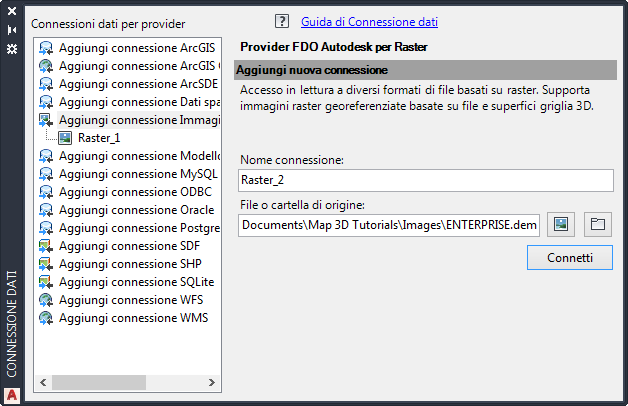This screenshot has width=628, height=406.
Task: Pick Aggiungi connessione Oracle
Action: click(x=136, y=210)
